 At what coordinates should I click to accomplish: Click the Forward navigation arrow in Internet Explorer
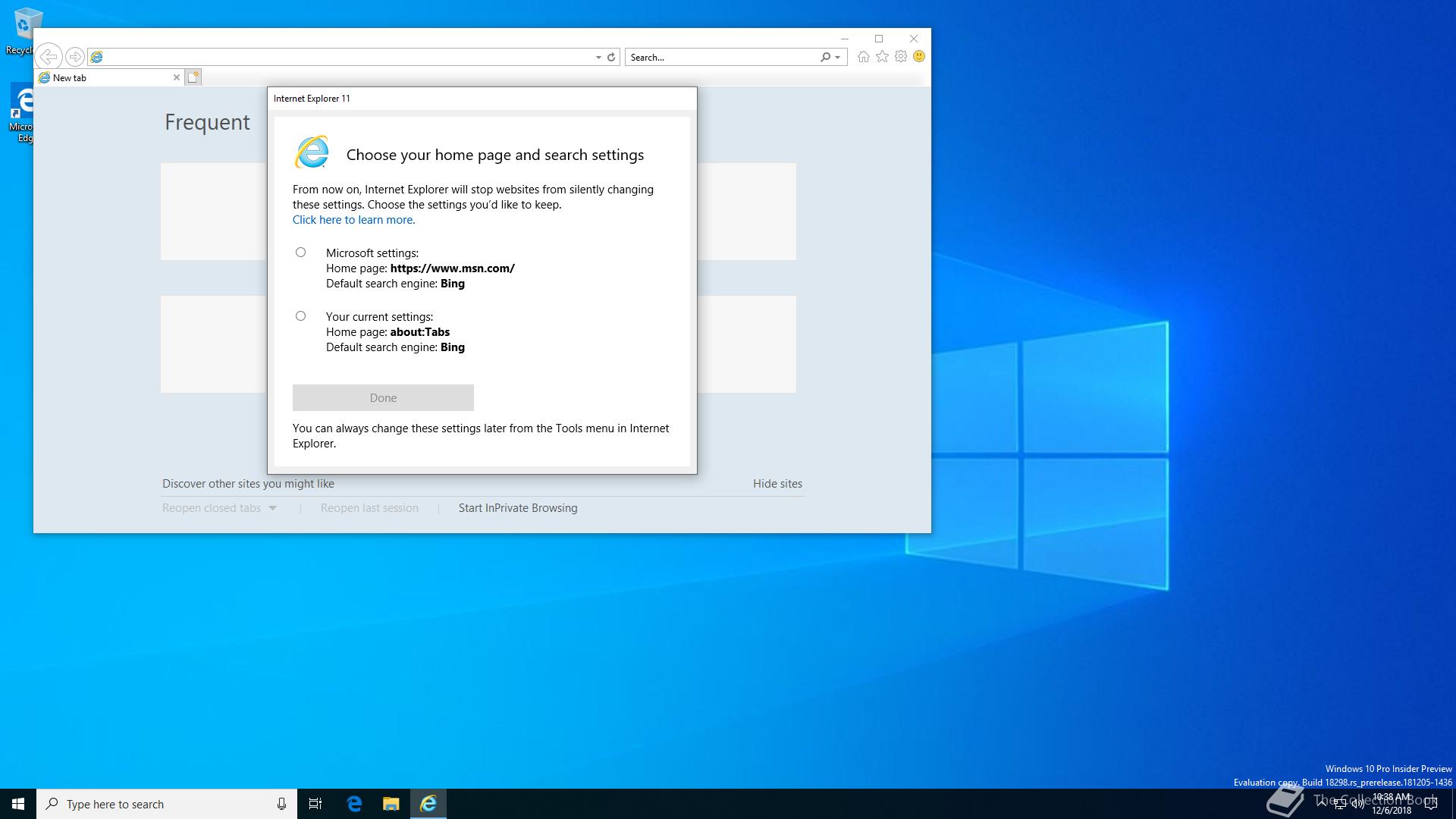coord(74,57)
